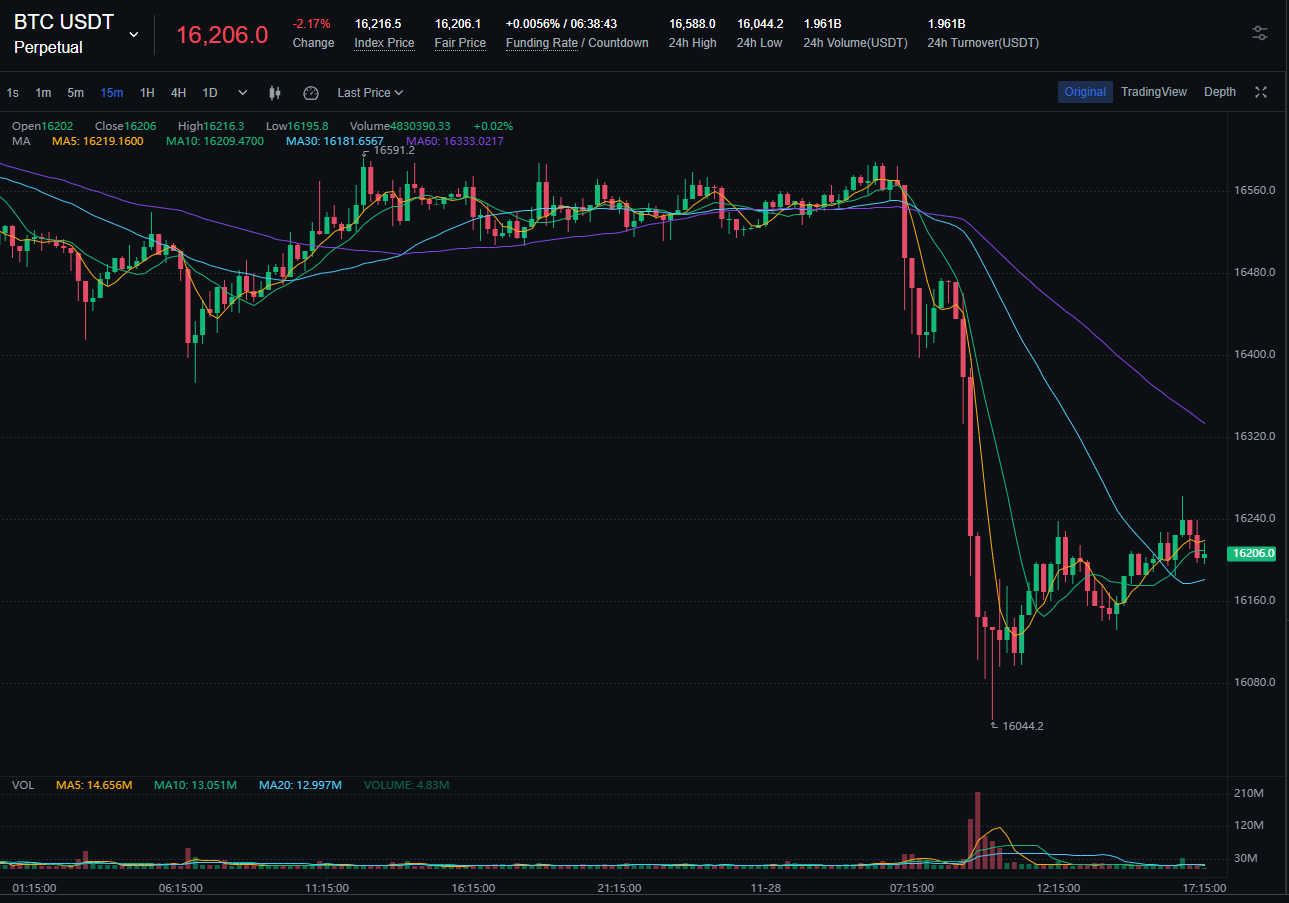This screenshot has width=1289, height=903.
Task: Click the indicators gauge icon
Action: [311, 93]
